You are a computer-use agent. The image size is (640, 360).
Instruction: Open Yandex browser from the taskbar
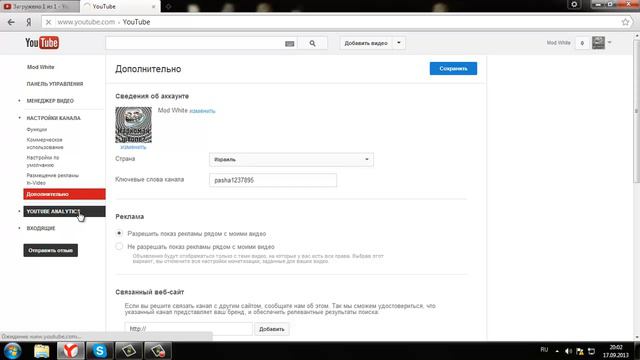tap(71, 351)
